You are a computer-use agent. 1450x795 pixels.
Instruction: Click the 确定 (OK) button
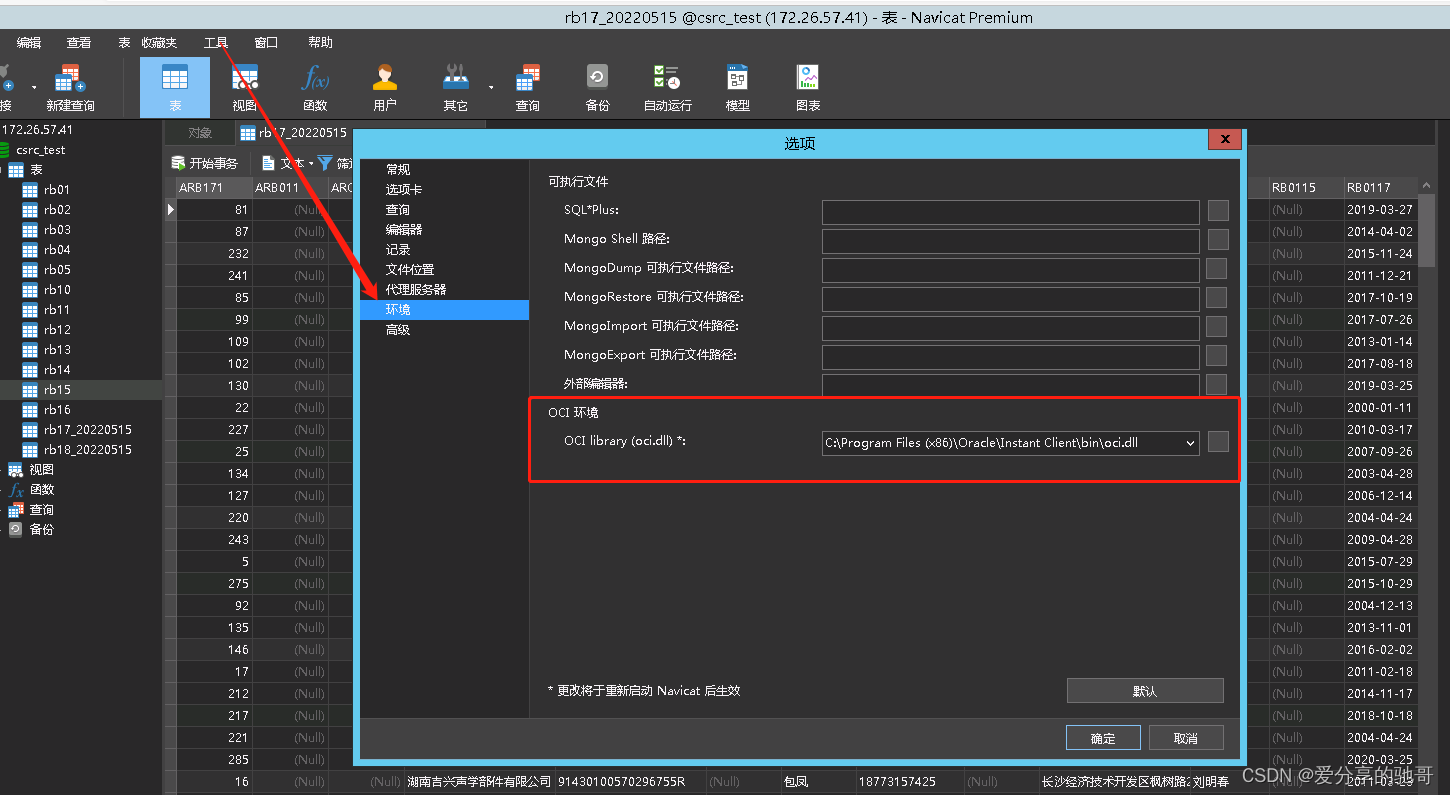click(x=1103, y=738)
